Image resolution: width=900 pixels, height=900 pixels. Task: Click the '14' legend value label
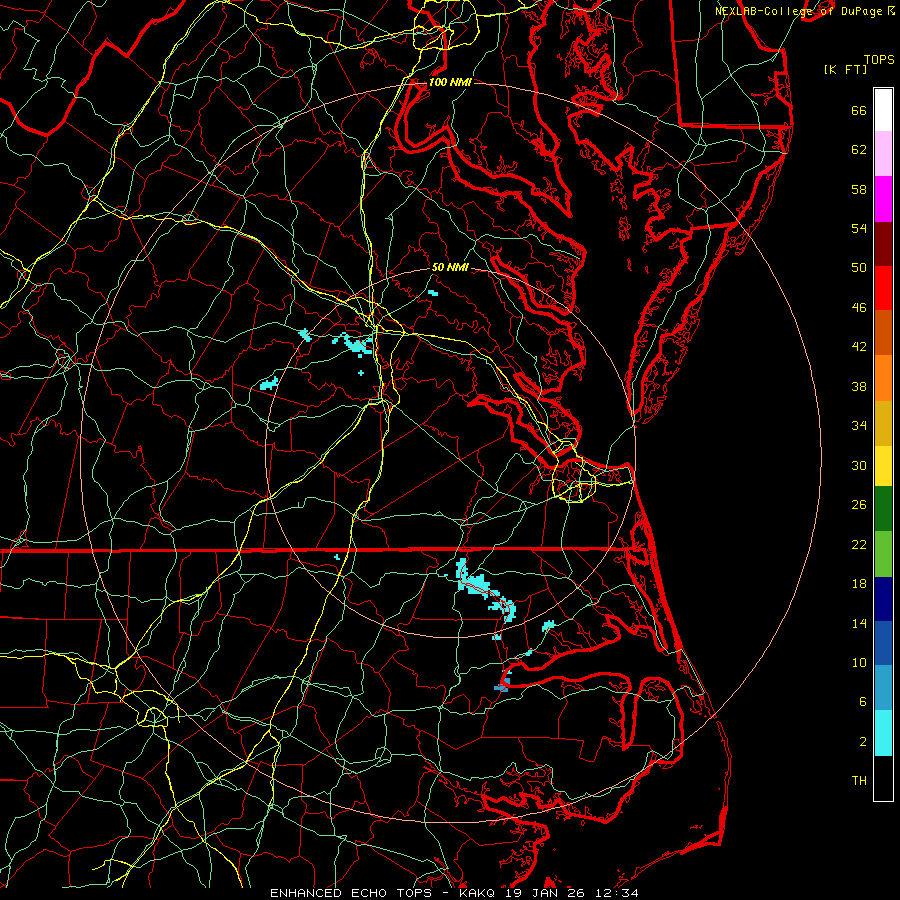859,623
